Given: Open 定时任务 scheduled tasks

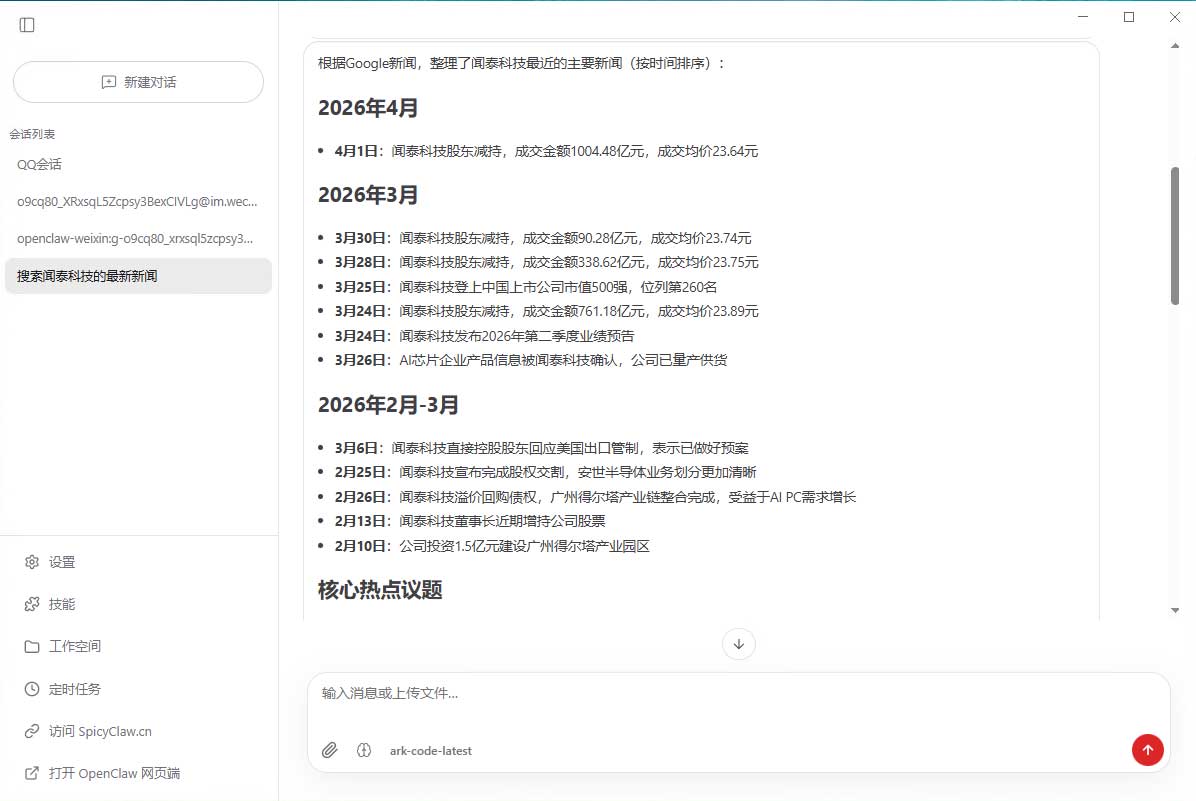Looking at the screenshot, I should coord(63,689).
